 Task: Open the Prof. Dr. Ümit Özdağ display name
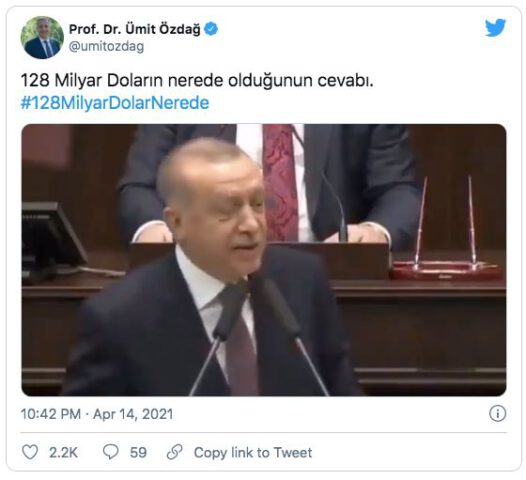[135, 29]
